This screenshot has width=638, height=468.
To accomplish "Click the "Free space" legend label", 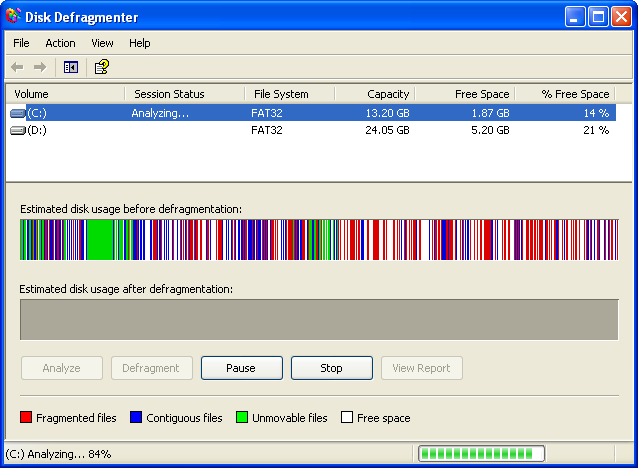I will (x=384, y=418).
